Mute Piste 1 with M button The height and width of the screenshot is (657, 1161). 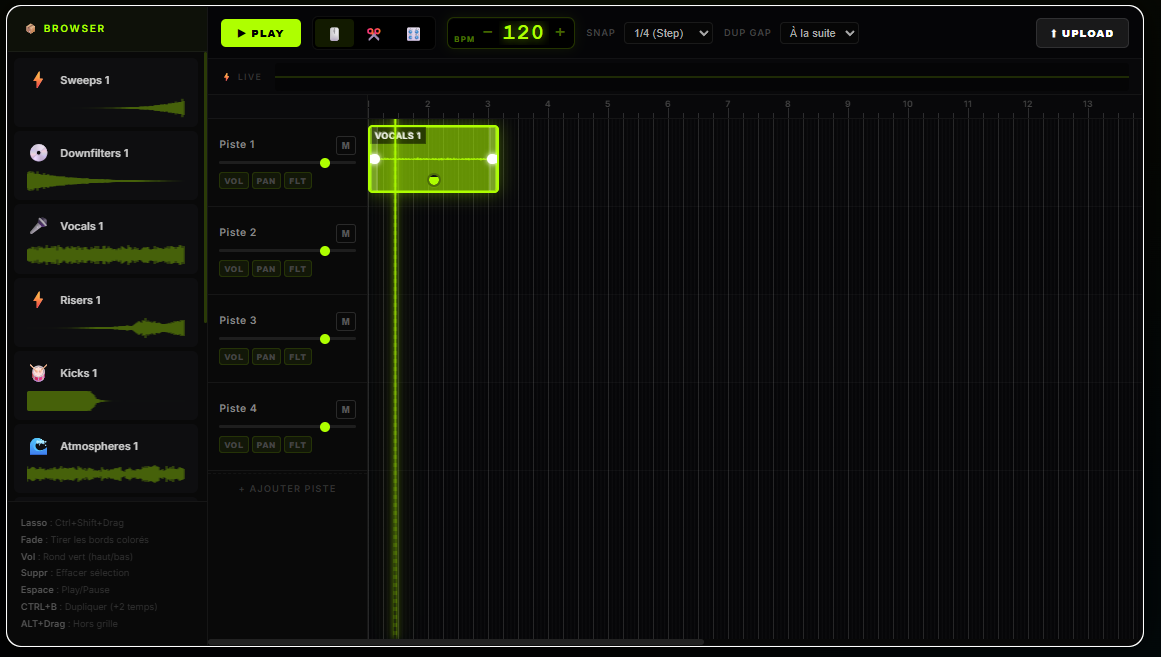point(345,146)
